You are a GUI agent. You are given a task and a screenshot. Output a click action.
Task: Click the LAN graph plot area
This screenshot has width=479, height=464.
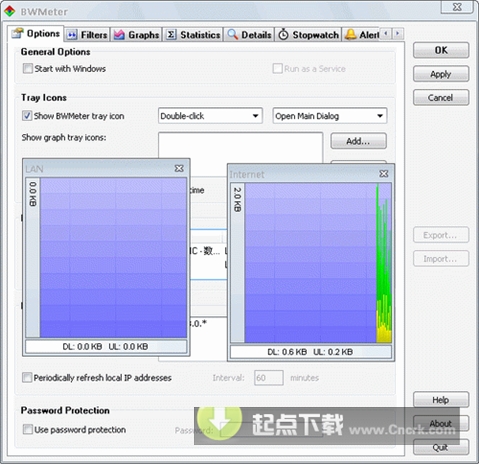pos(113,258)
